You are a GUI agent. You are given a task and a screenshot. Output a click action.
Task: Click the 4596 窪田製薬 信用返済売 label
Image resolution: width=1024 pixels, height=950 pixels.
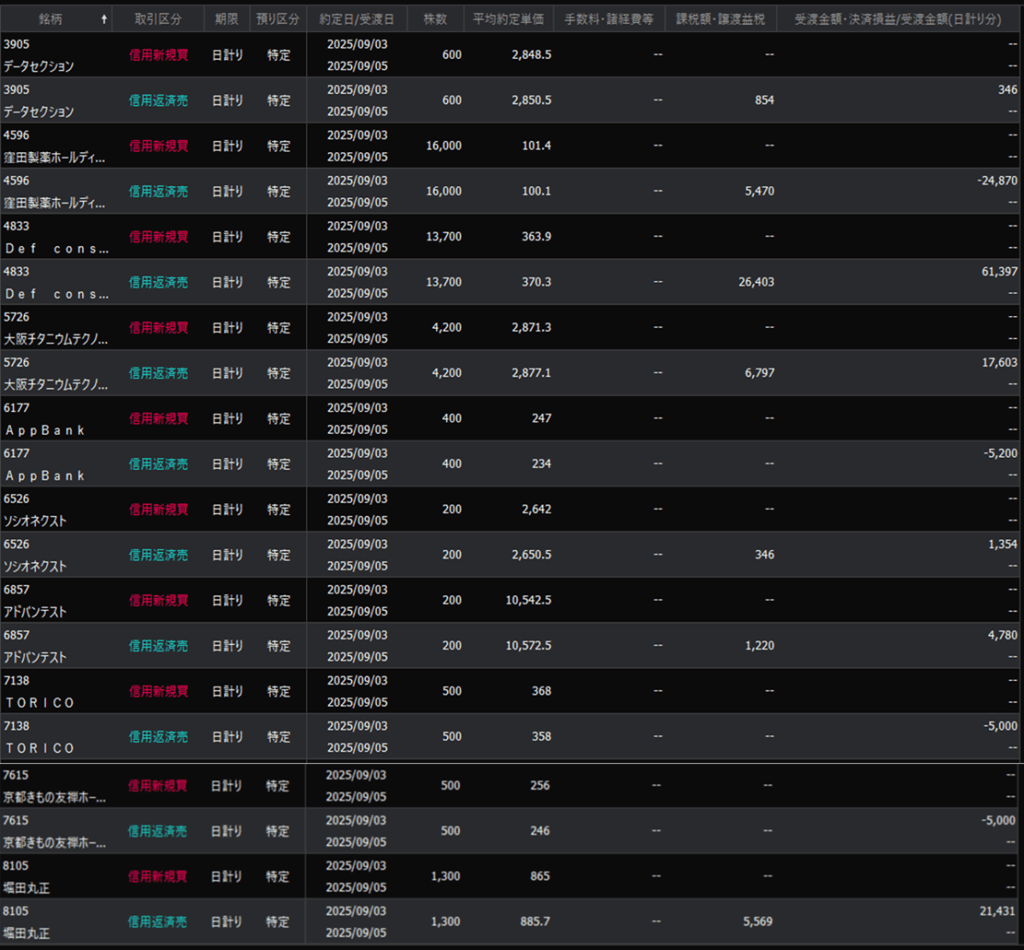[158, 191]
